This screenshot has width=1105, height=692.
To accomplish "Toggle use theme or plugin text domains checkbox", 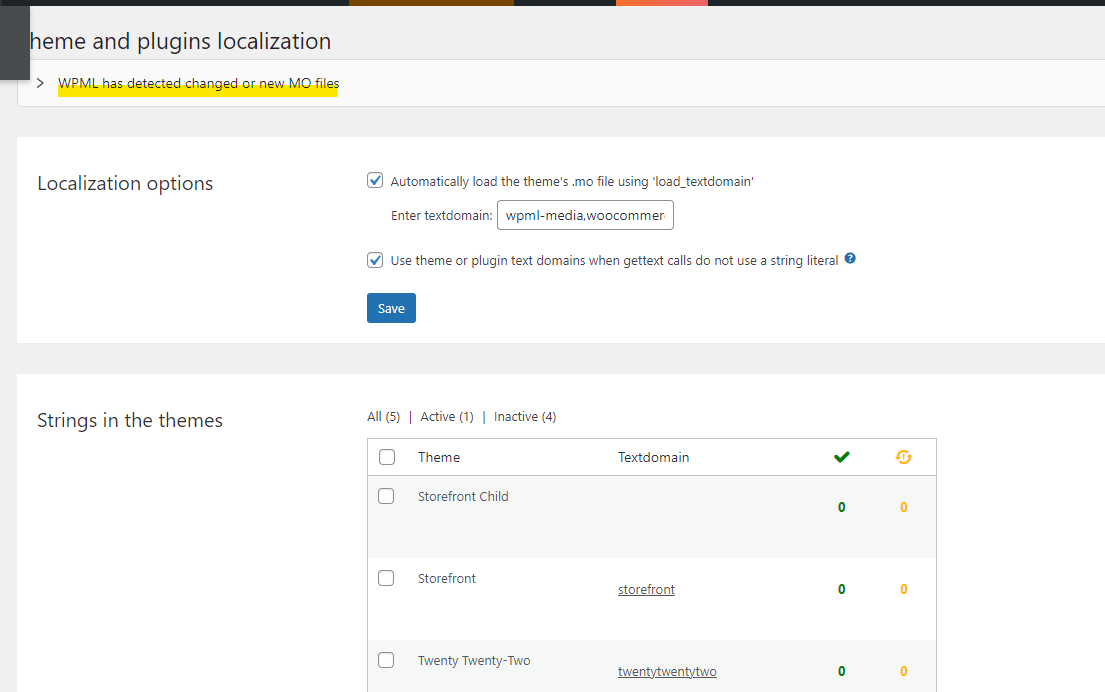I will point(375,260).
